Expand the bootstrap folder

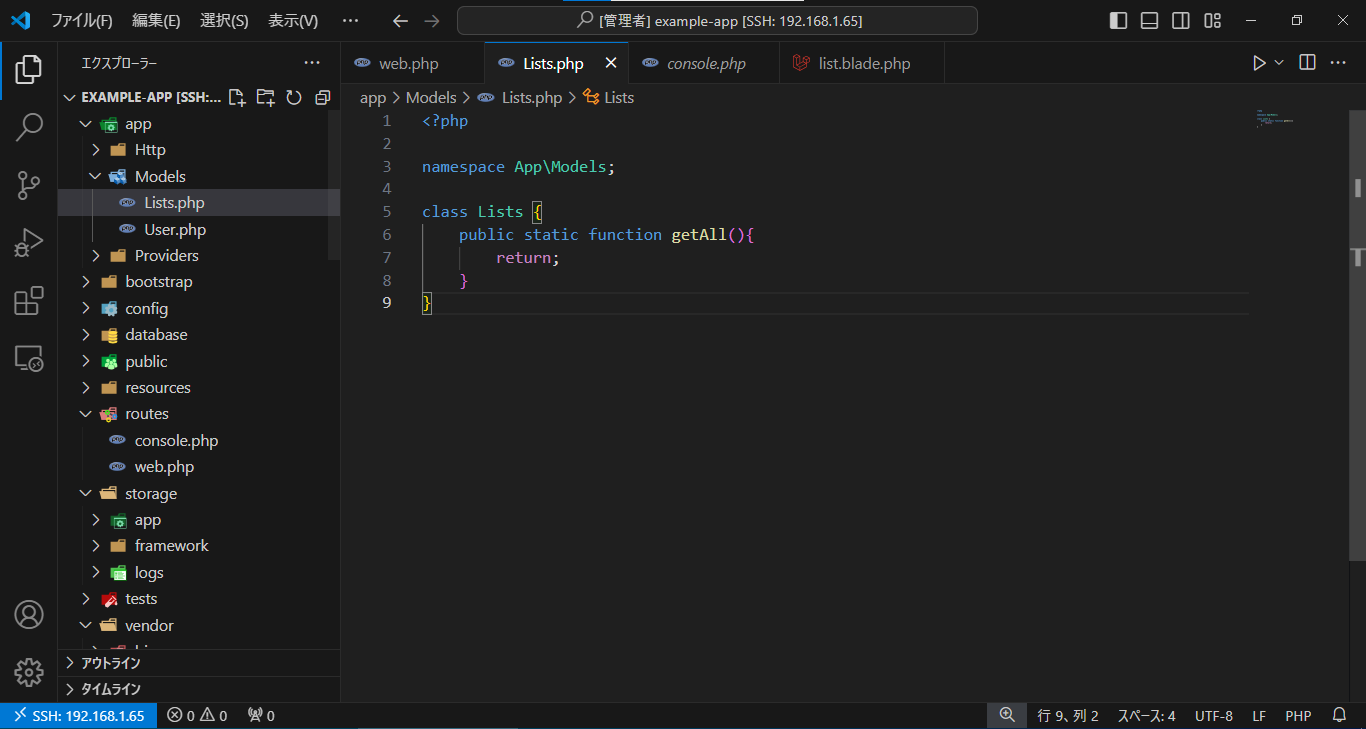(x=85, y=282)
